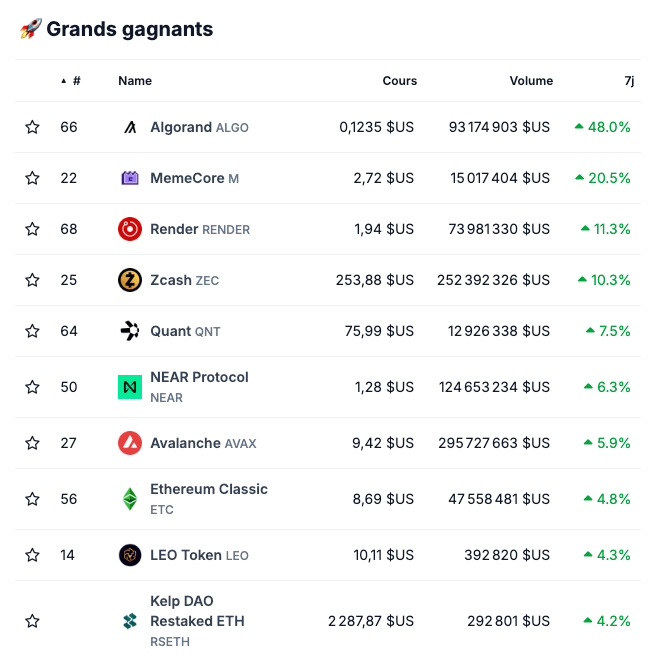Sort by the 7j change column

[x=629, y=81]
